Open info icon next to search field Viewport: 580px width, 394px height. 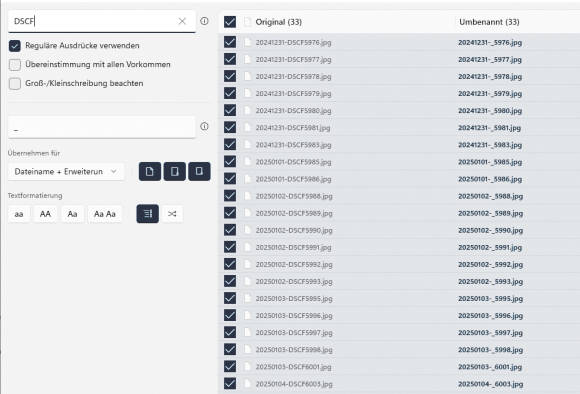point(204,21)
